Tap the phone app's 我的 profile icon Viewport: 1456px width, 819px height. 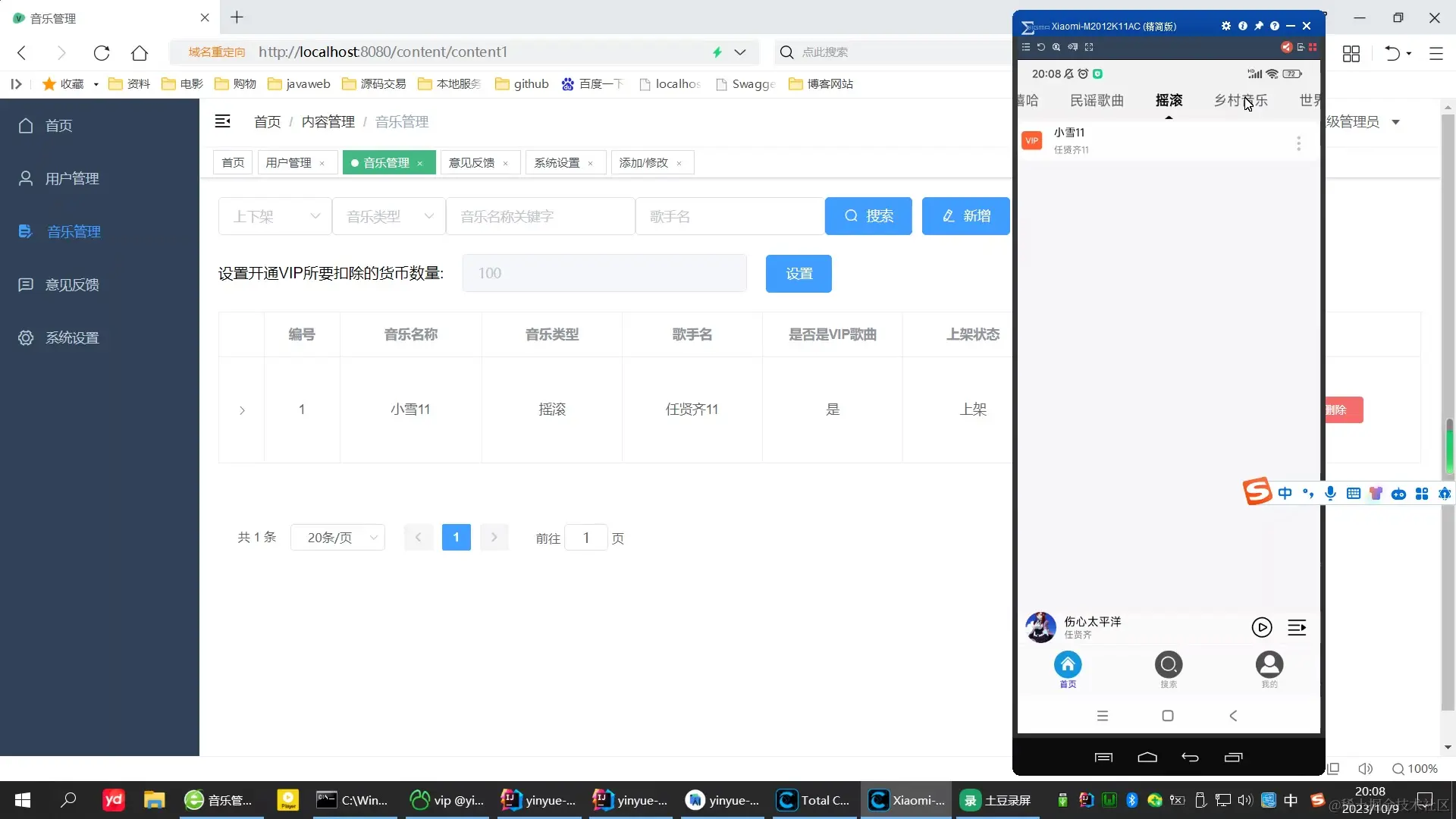[x=1269, y=665]
